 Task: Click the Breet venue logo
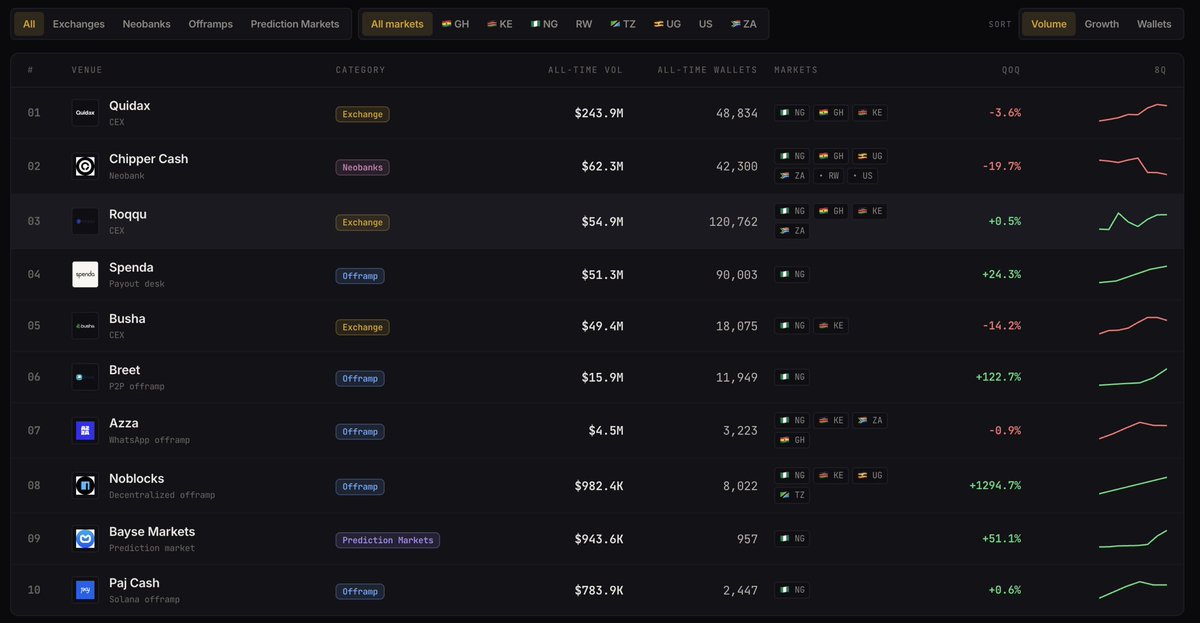coord(85,377)
